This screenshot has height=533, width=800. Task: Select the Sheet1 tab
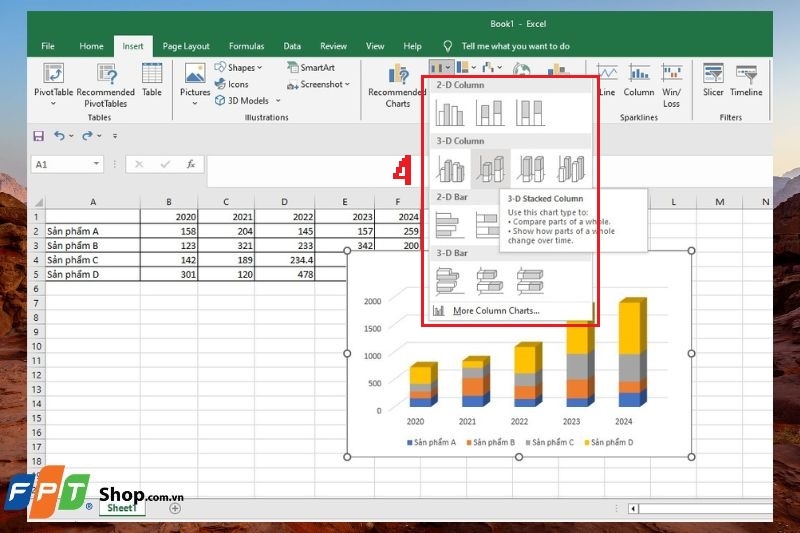pos(122,508)
